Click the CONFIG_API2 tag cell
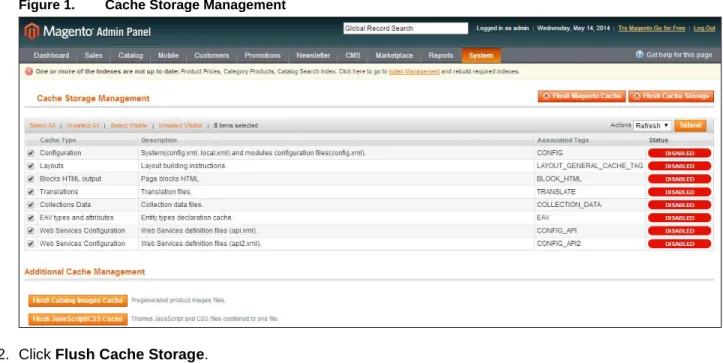Image resolution: width=723 pixels, height=363 pixels. pos(558,243)
